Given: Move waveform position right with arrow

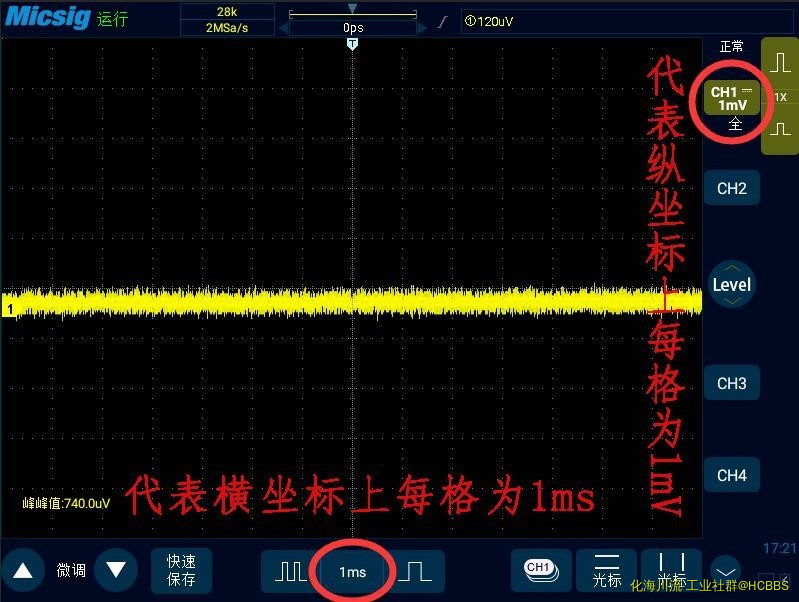Looking at the screenshot, I should [422, 28].
